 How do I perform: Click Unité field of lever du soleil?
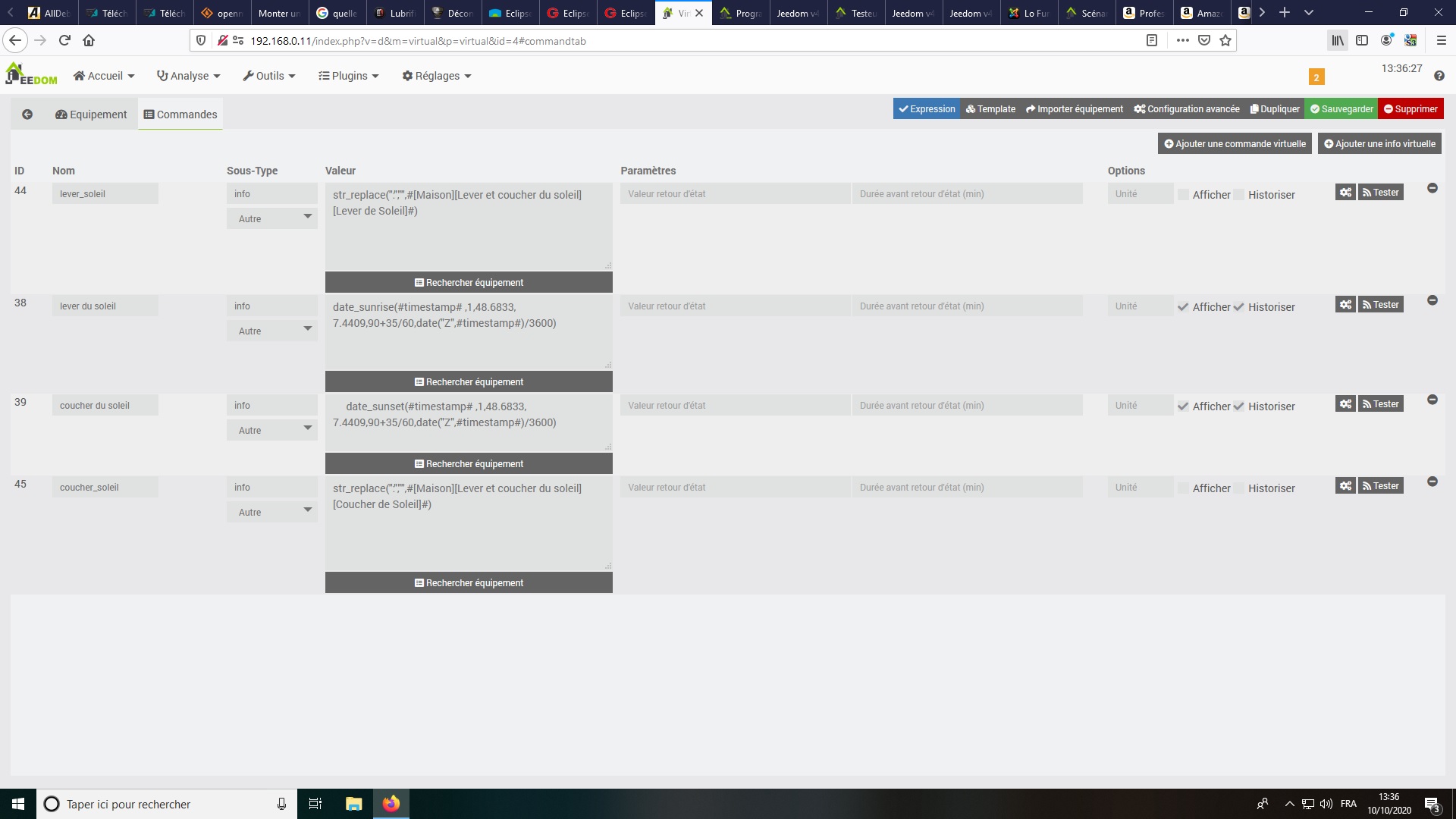(1139, 306)
